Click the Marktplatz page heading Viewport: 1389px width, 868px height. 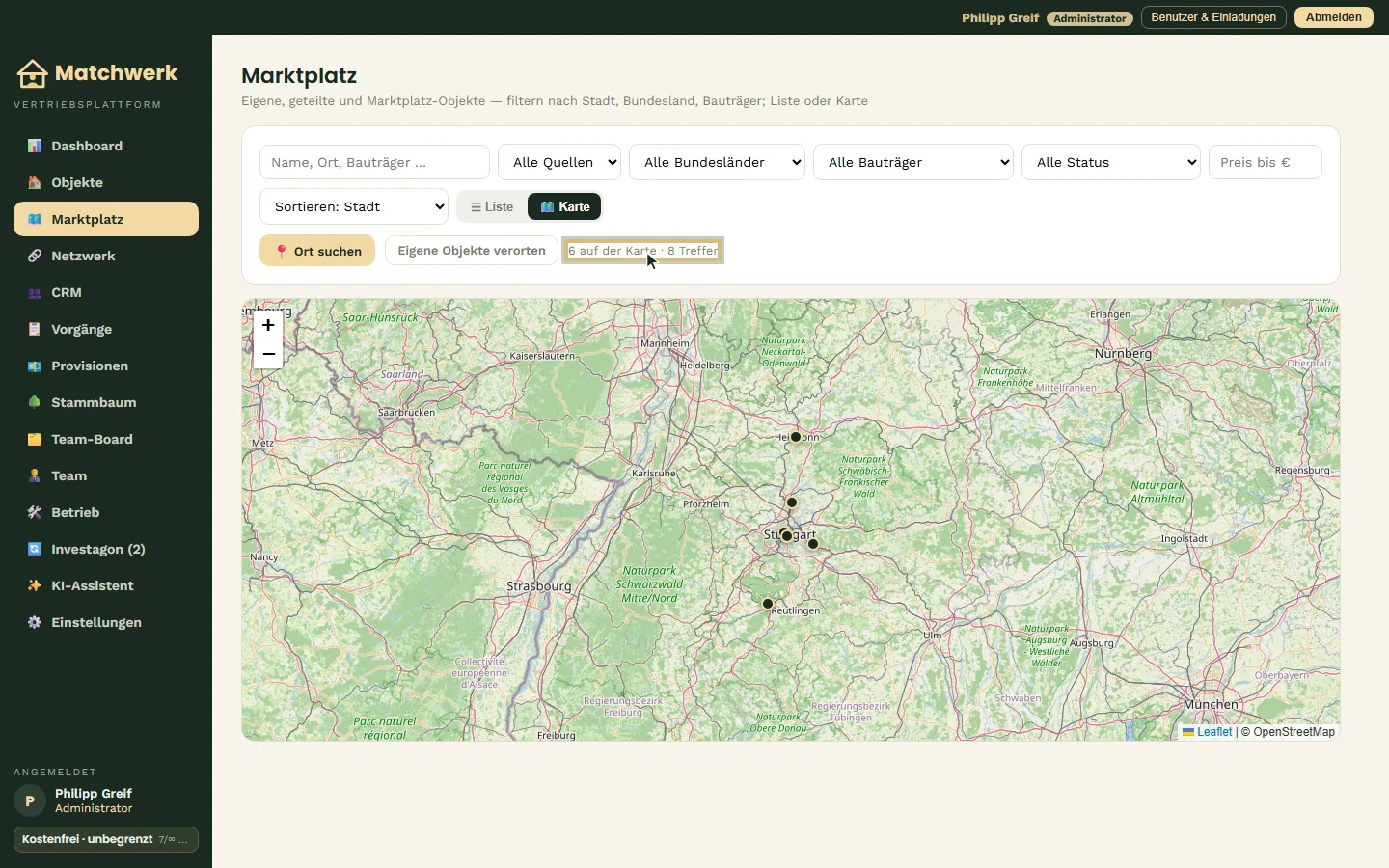[299, 75]
